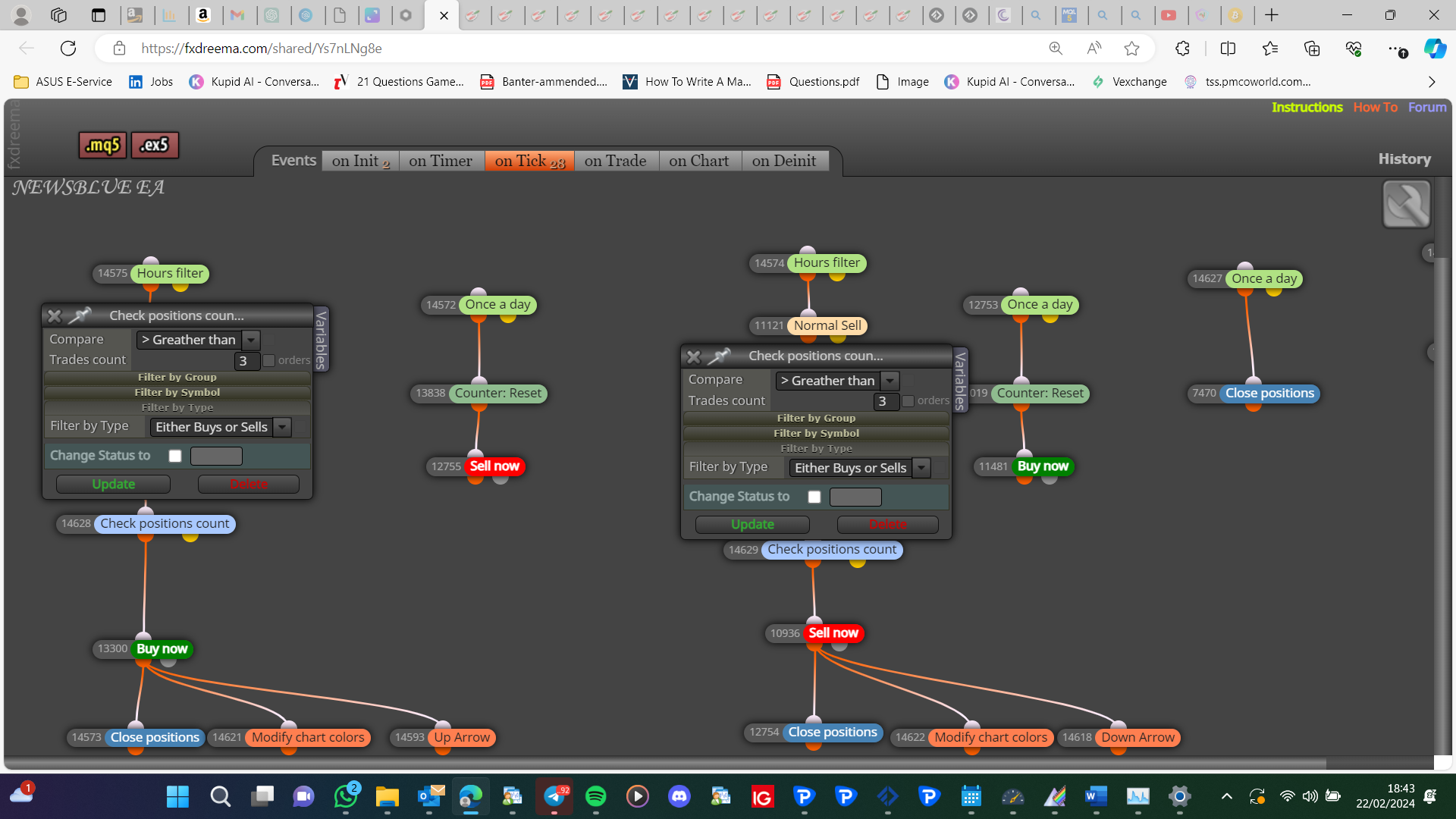Toggle Change Status to checkbox in left panel
Screen dimensions: 1456x819
(175, 456)
